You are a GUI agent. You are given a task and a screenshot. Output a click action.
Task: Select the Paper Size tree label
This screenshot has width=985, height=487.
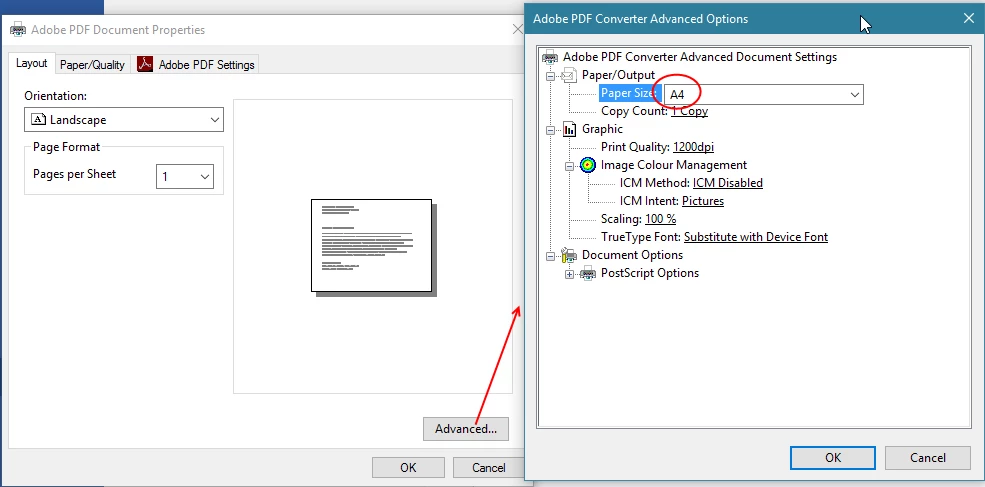(628, 94)
